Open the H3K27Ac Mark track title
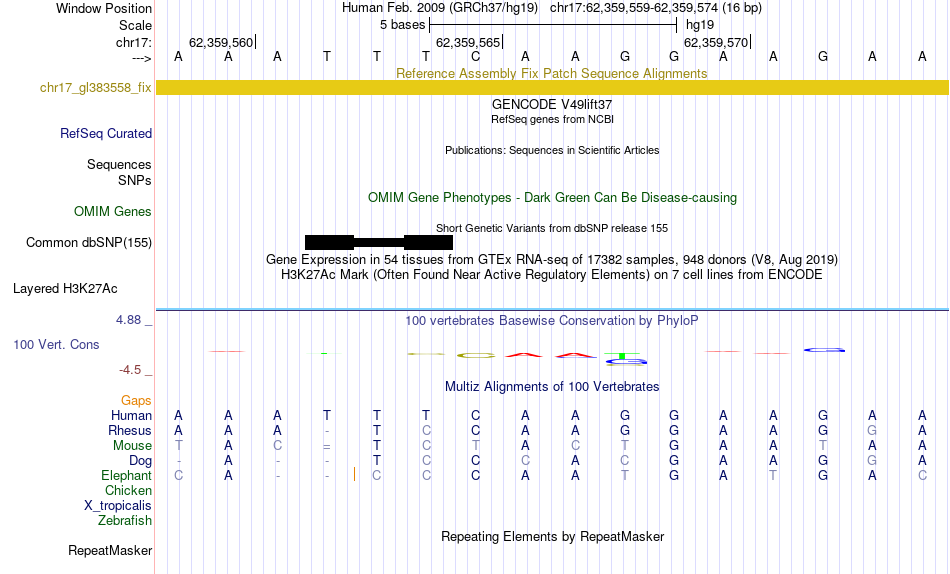Image resolution: width=950 pixels, height=574 pixels. [x=552, y=275]
